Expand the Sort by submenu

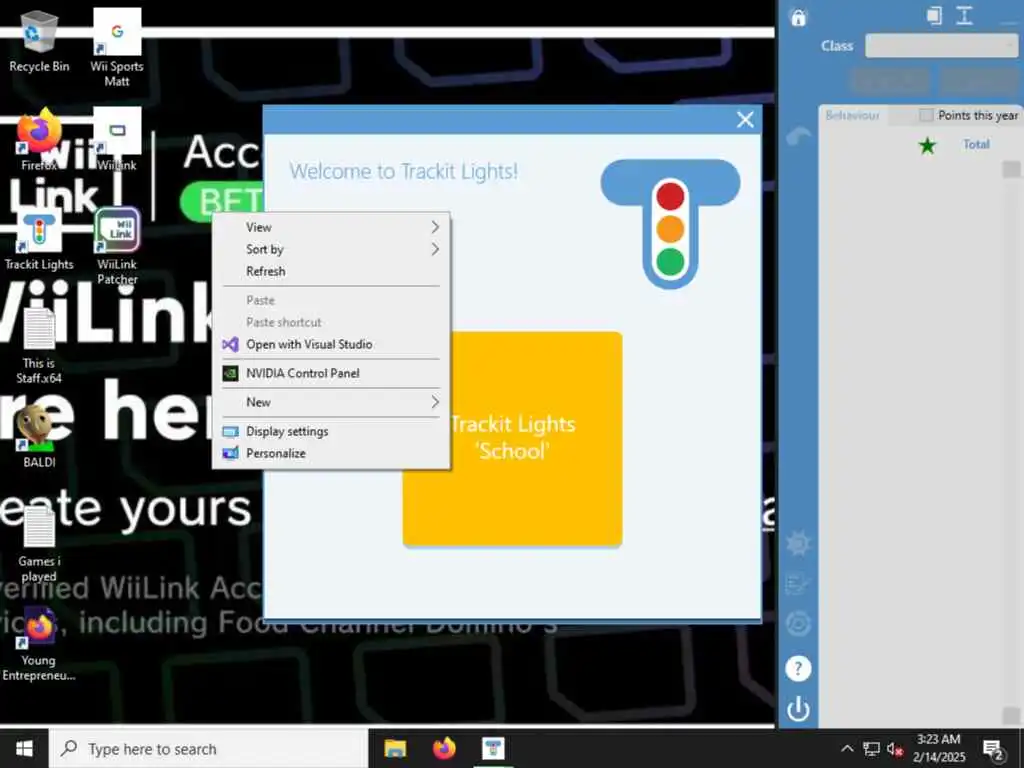tap(331, 249)
